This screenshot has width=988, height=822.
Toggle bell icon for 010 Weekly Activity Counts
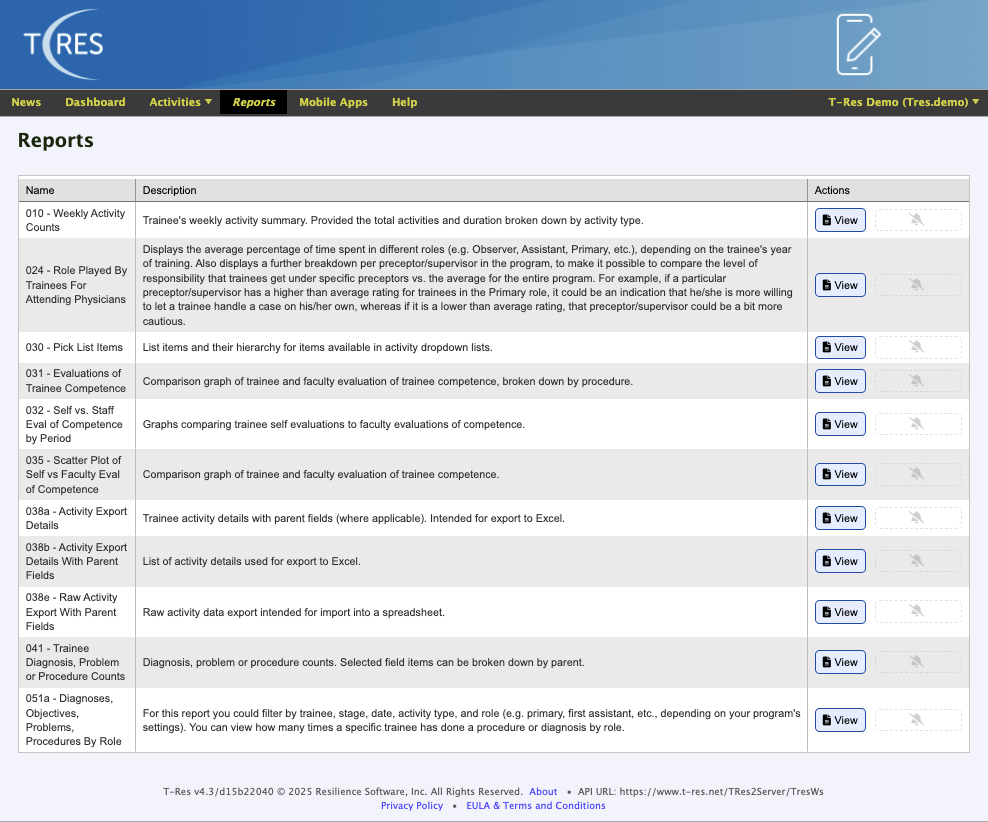[x=917, y=220]
